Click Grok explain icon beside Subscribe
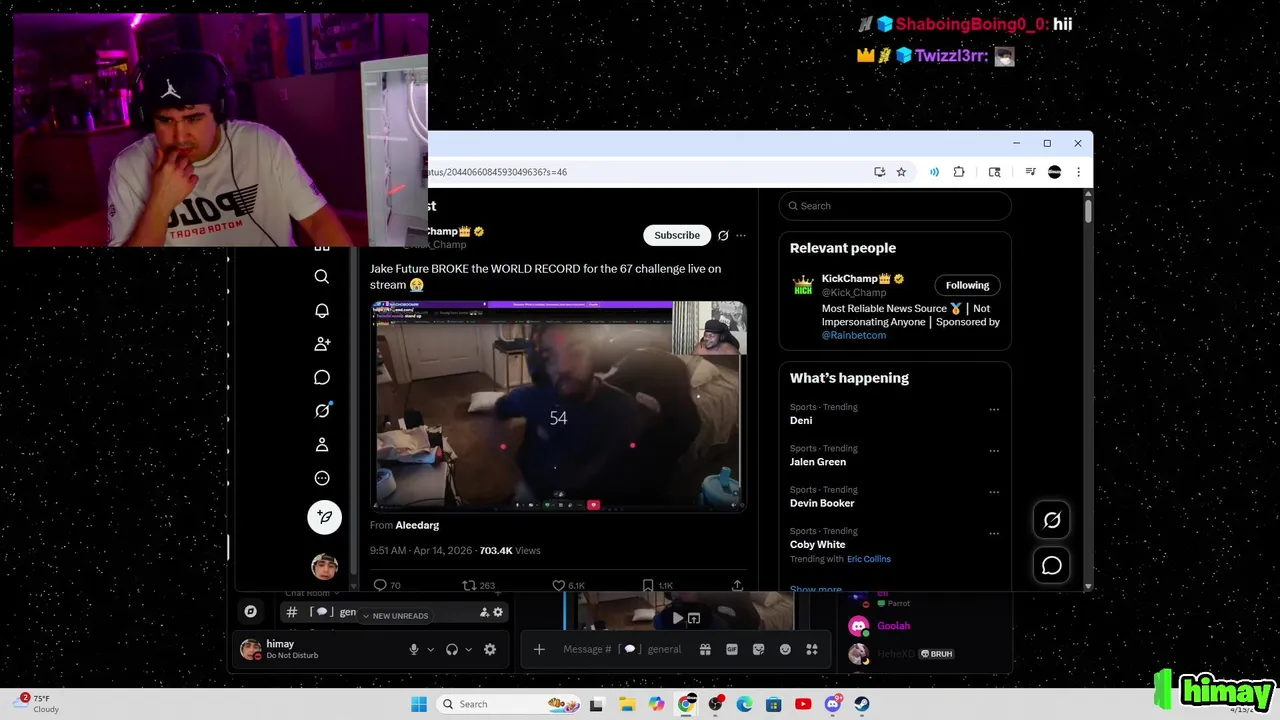1280x720 pixels. pyautogui.click(x=723, y=236)
